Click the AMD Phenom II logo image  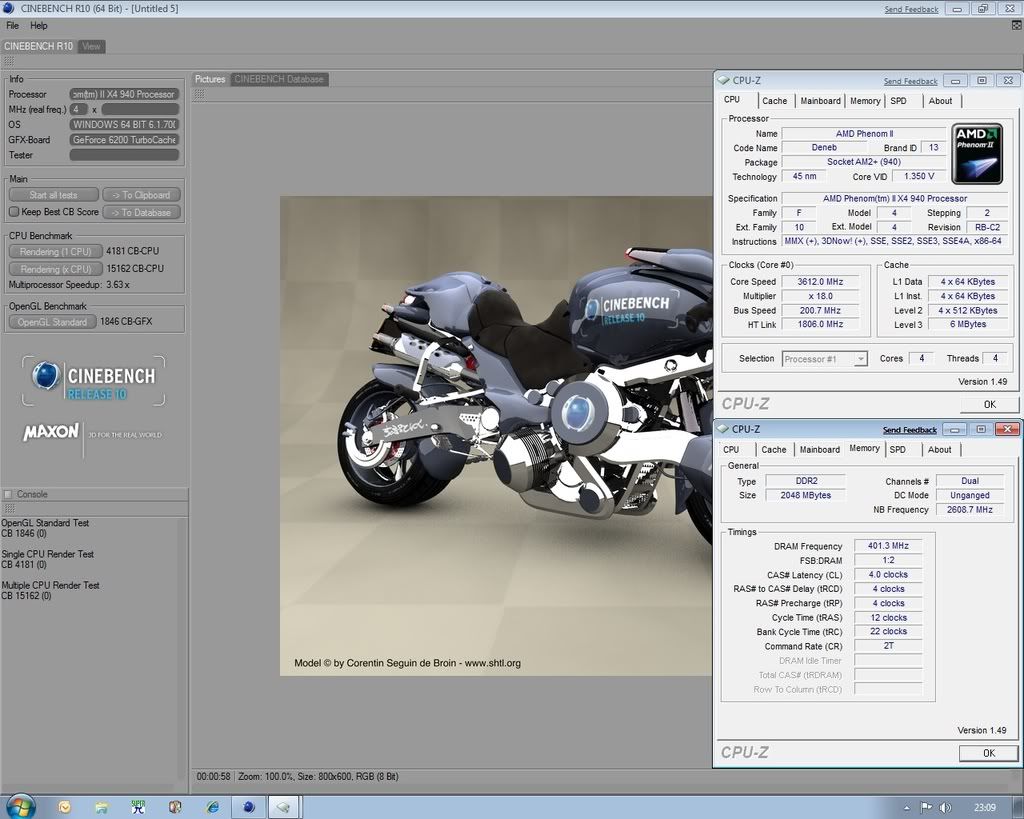[x=977, y=153]
